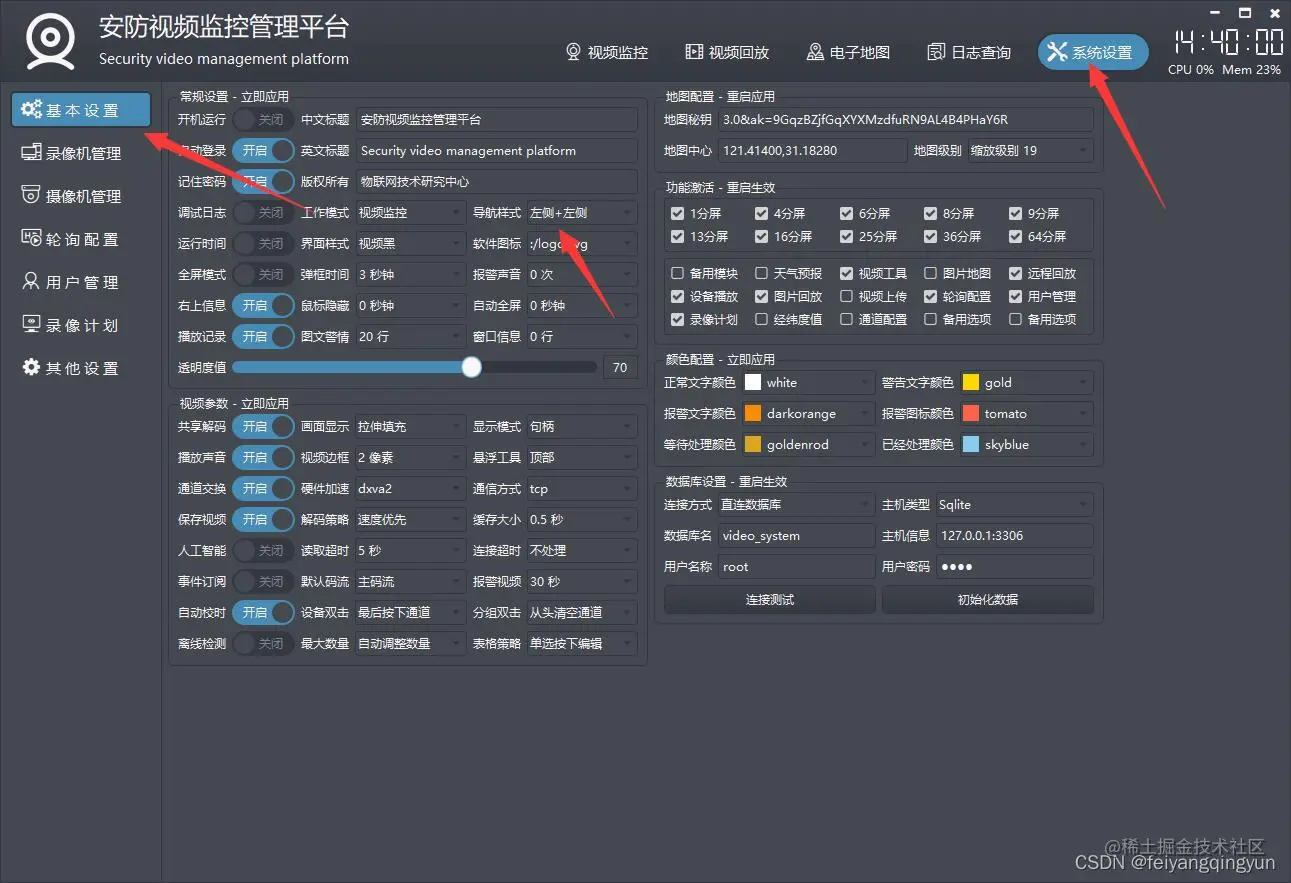The height and width of the screenshot is (883, 1291).
Task: Open 弹框时间 dropdown showing 3 秒钟
Action: [410, 274]
